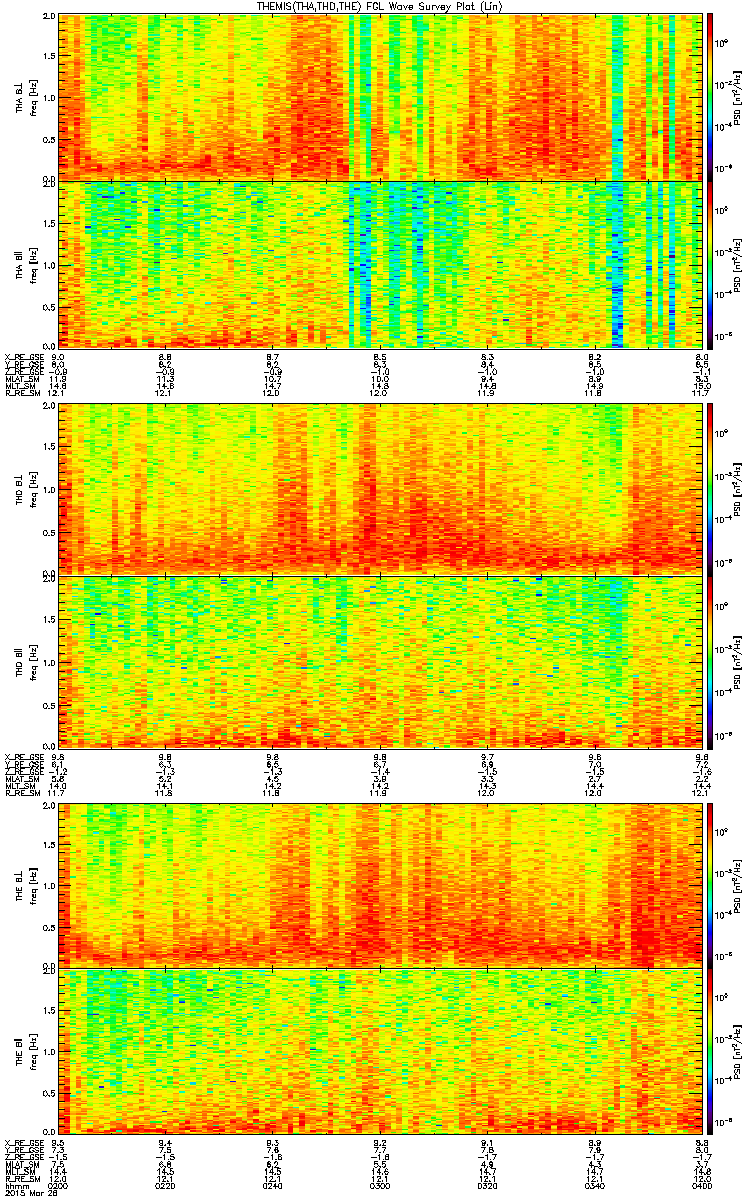Select the THA B⊥ spectrogram panel

click(x=380, y=97)
